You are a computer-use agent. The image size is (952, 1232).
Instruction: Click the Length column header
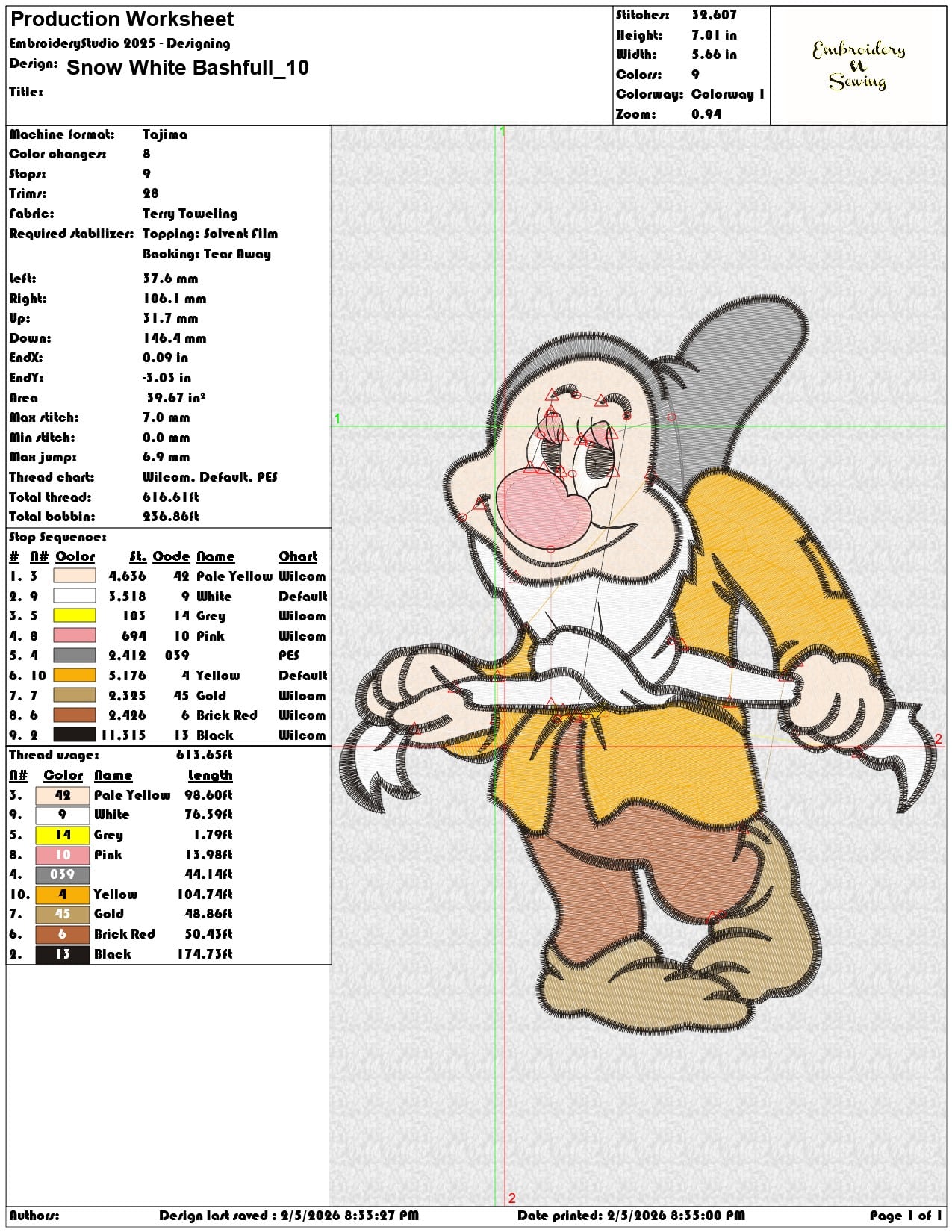[210, 775]
